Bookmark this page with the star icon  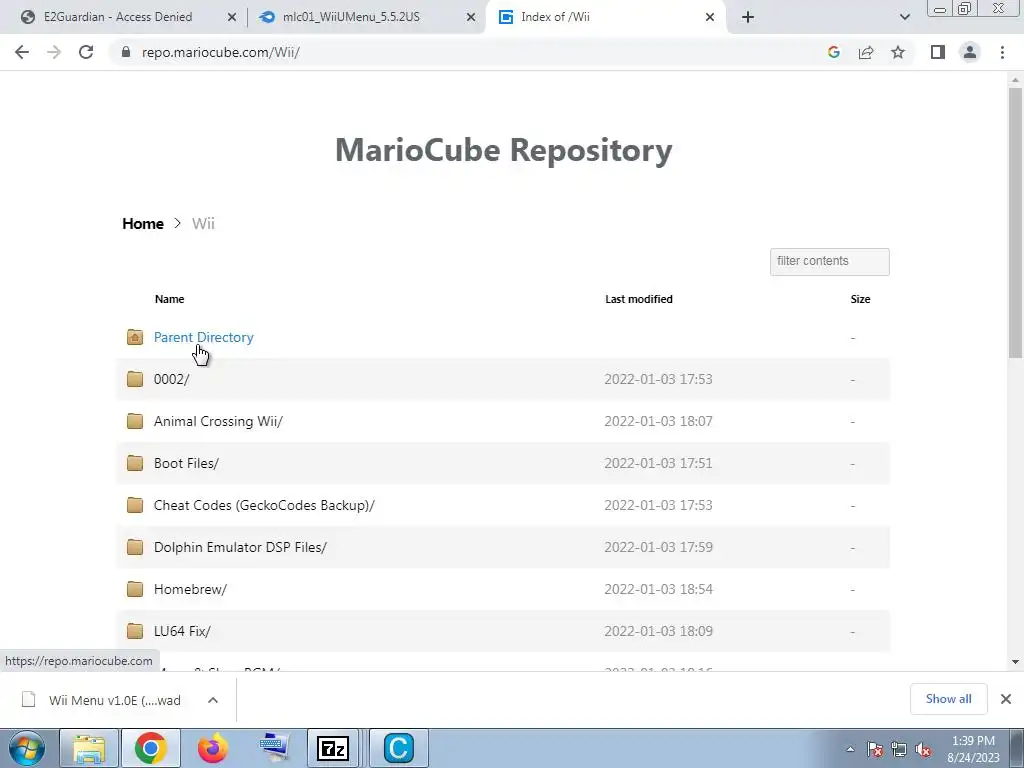click(x=898, y=52)
